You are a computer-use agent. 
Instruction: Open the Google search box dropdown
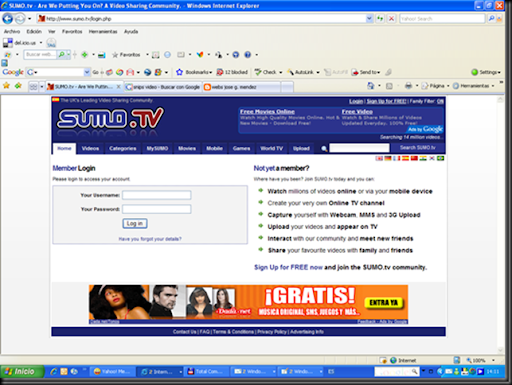click(x=87, y=72)
